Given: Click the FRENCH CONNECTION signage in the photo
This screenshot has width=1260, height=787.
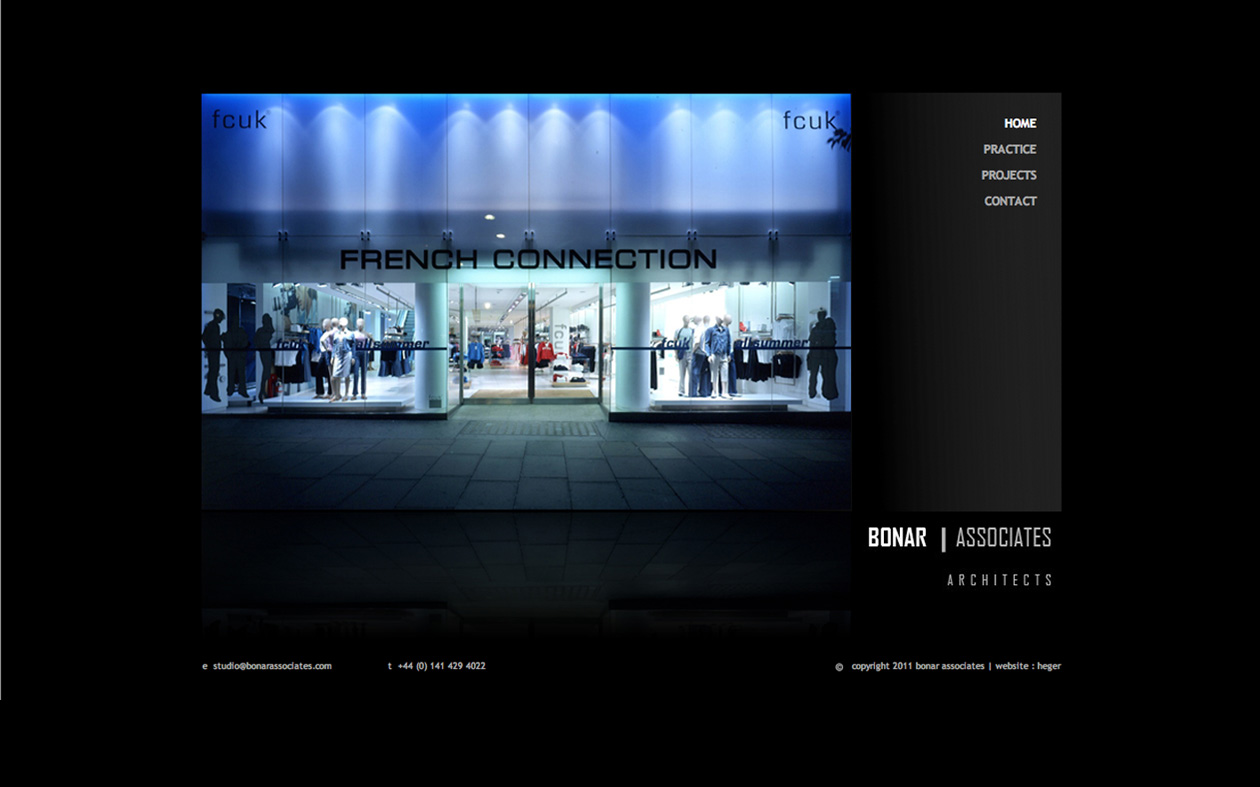Looking at the screenshot, I should pyautogui.click(x=528, y=258).
